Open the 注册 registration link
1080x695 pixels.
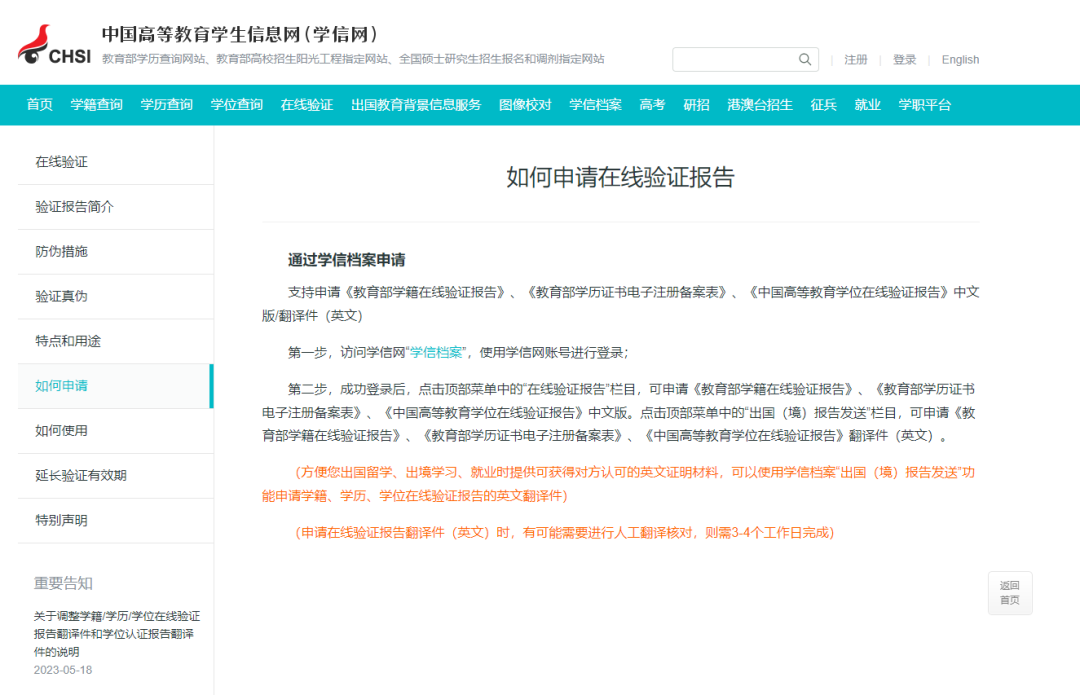coord(855,60)
